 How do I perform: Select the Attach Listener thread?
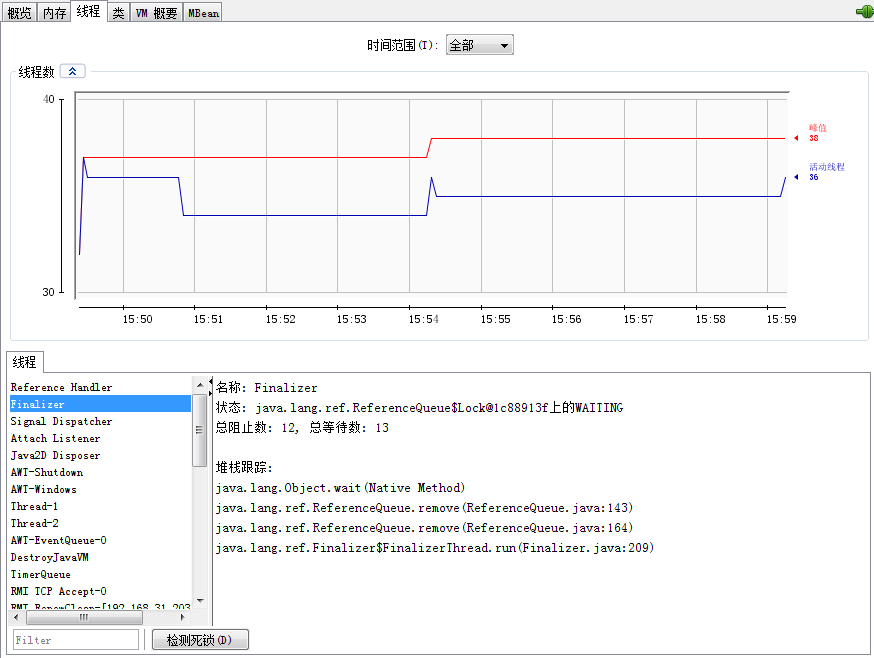55,438
